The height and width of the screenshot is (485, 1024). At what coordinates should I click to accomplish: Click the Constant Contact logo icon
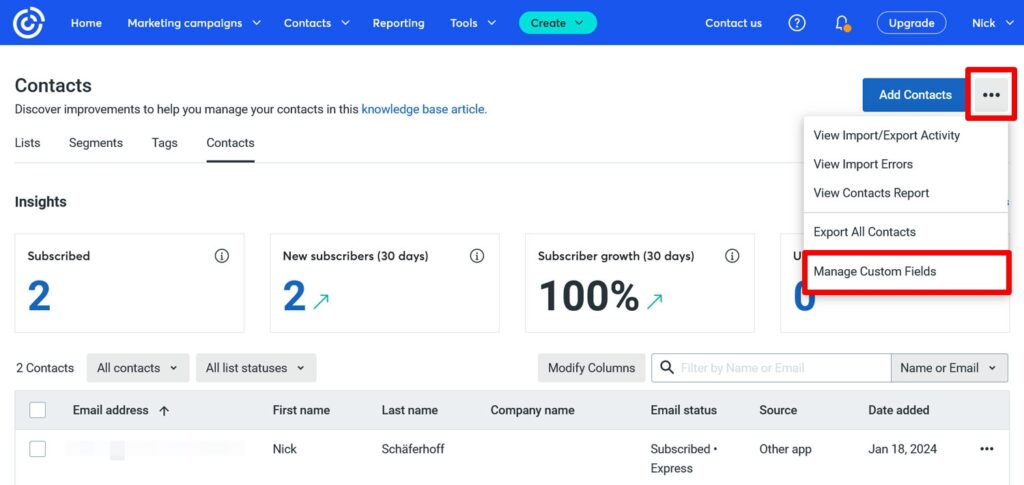(31, 23)
